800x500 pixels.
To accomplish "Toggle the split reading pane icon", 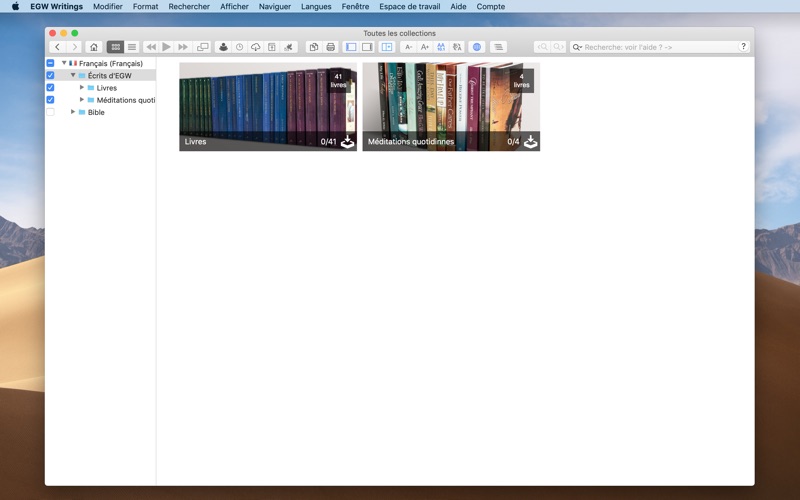I will [x=387, y=47].
